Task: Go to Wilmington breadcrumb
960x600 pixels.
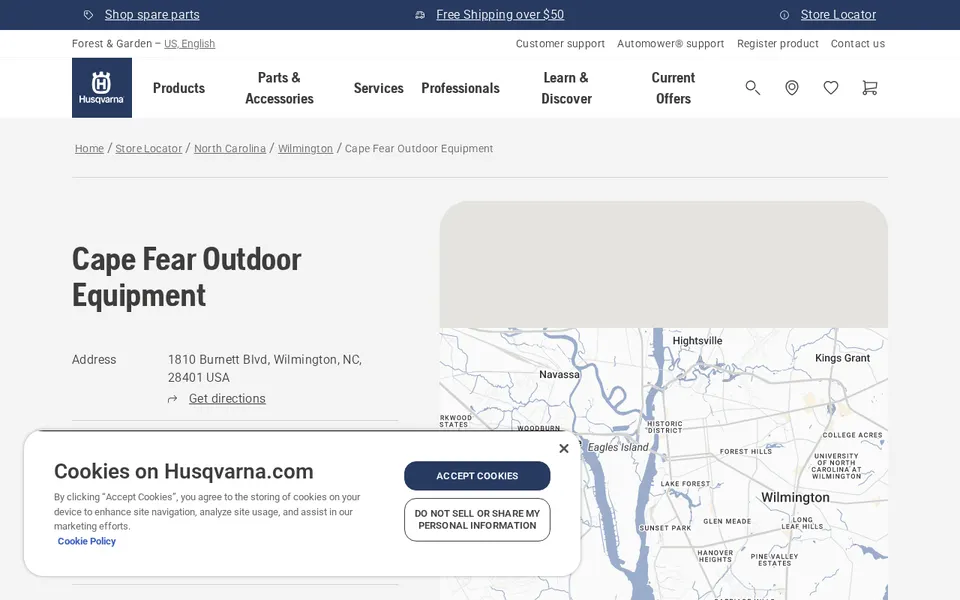Action: [x=306, y=148]
